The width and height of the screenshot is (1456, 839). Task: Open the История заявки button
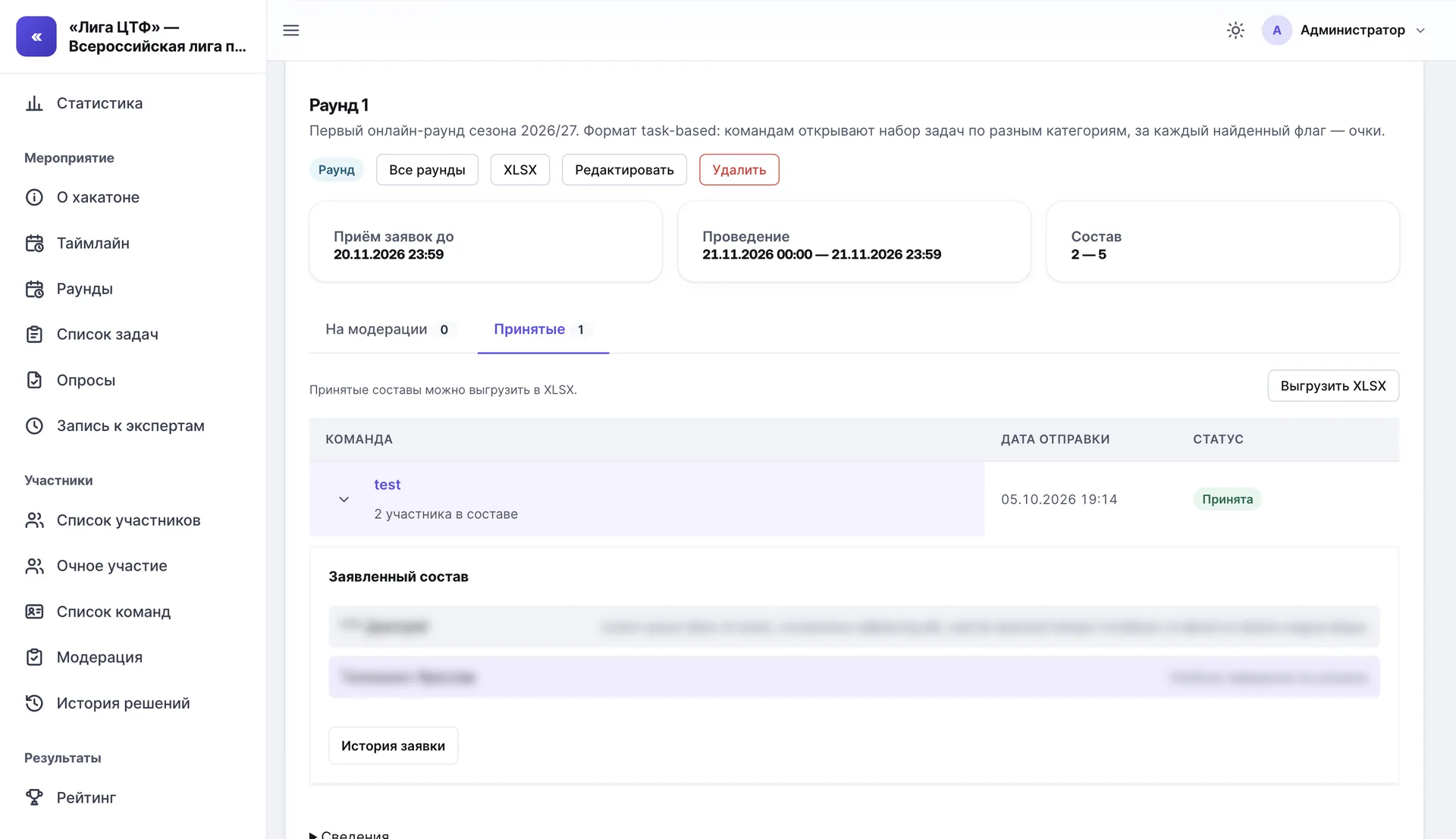point(393,746)
